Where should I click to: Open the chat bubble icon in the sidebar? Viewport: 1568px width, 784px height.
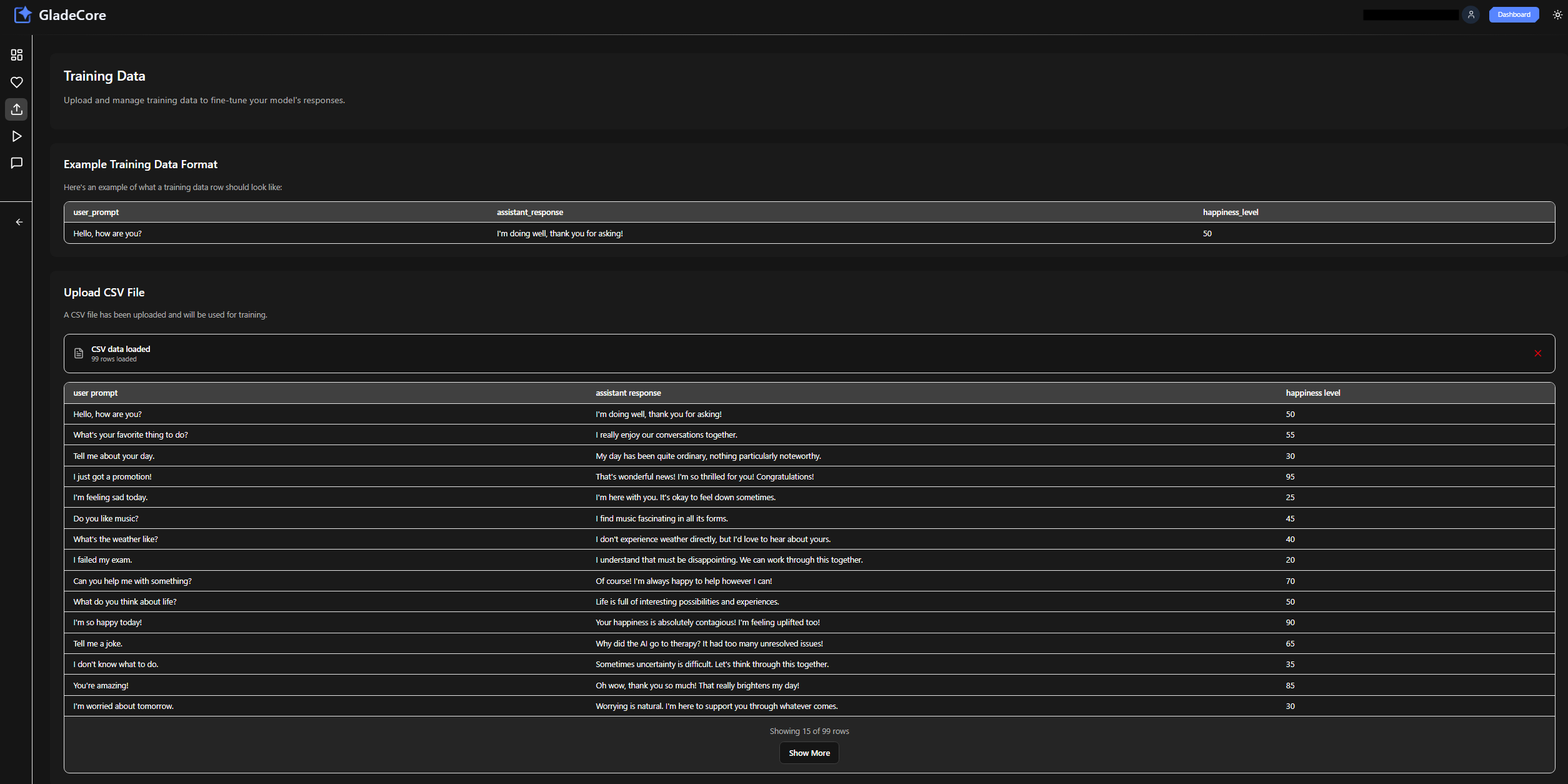point(17,163)
